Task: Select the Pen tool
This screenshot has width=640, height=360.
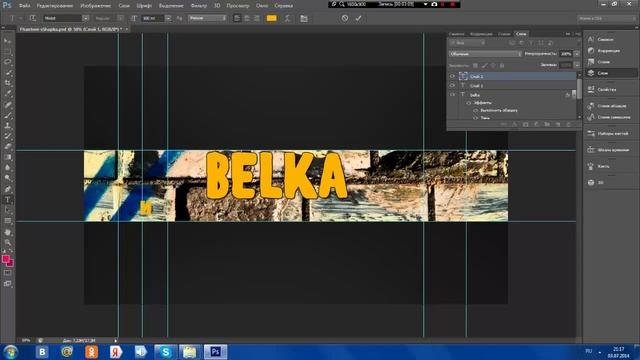Action: (x=7, y=189)
